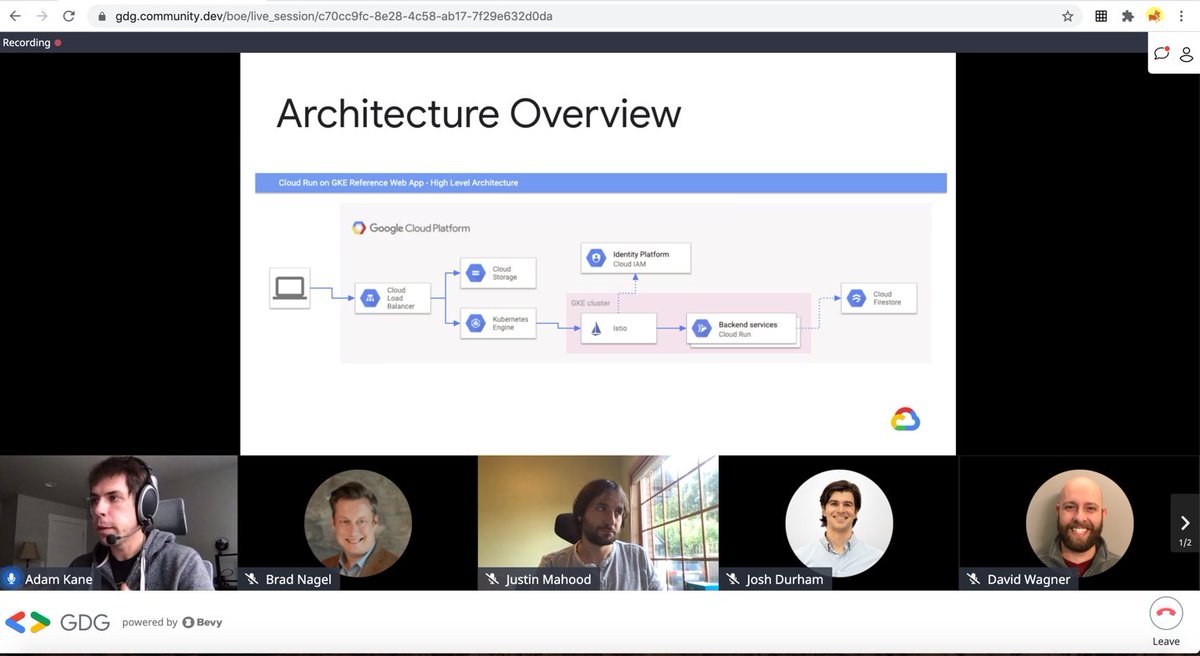
Task: Click the browser profile avatar icon
Action: (x=1155, y=15)
